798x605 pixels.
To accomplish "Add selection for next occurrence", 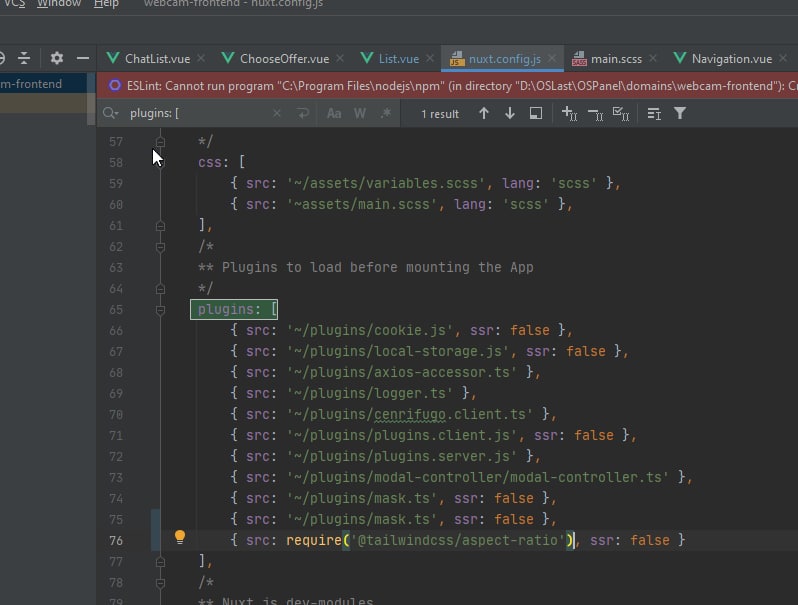I will 569,113.
